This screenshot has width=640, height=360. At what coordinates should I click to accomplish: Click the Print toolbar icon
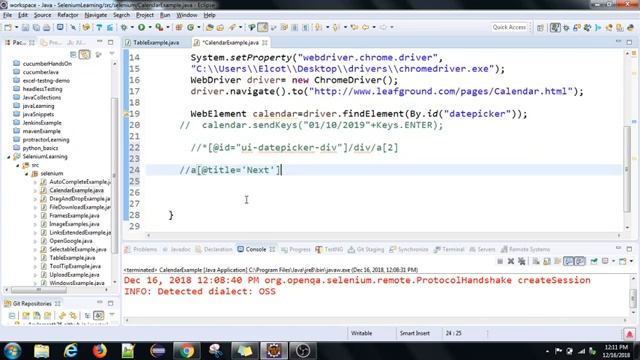tap(47, 27)
